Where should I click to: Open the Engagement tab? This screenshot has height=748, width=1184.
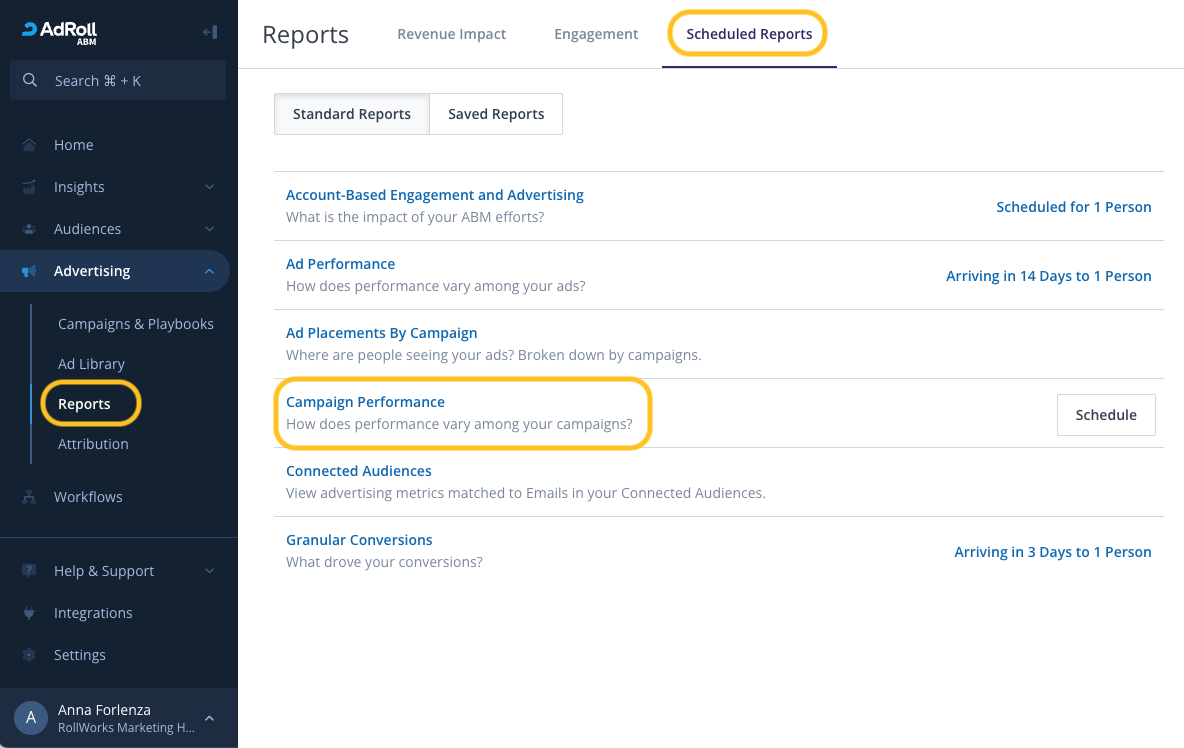coord(596,33)
